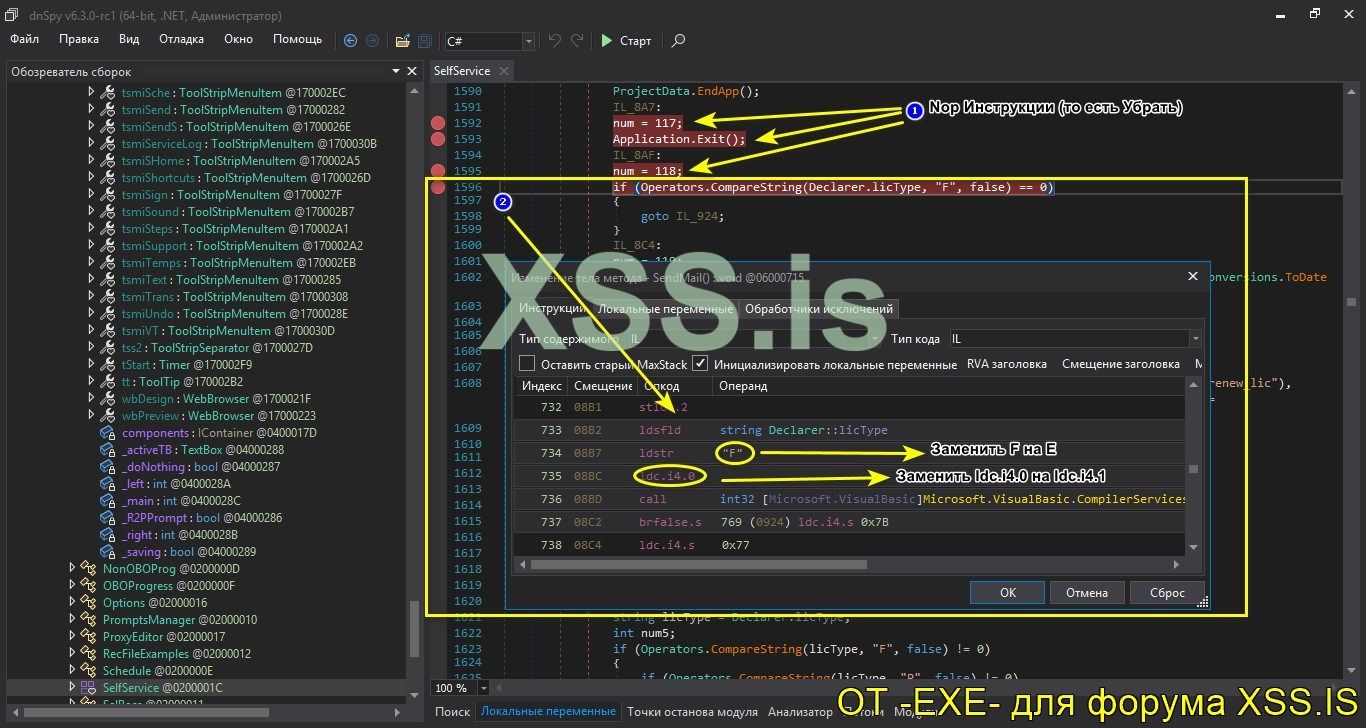The width and height of the screenshot is (1366, 728).
Task: Remove the breakpoint on line 1592
Action: (x=438, y=123)
